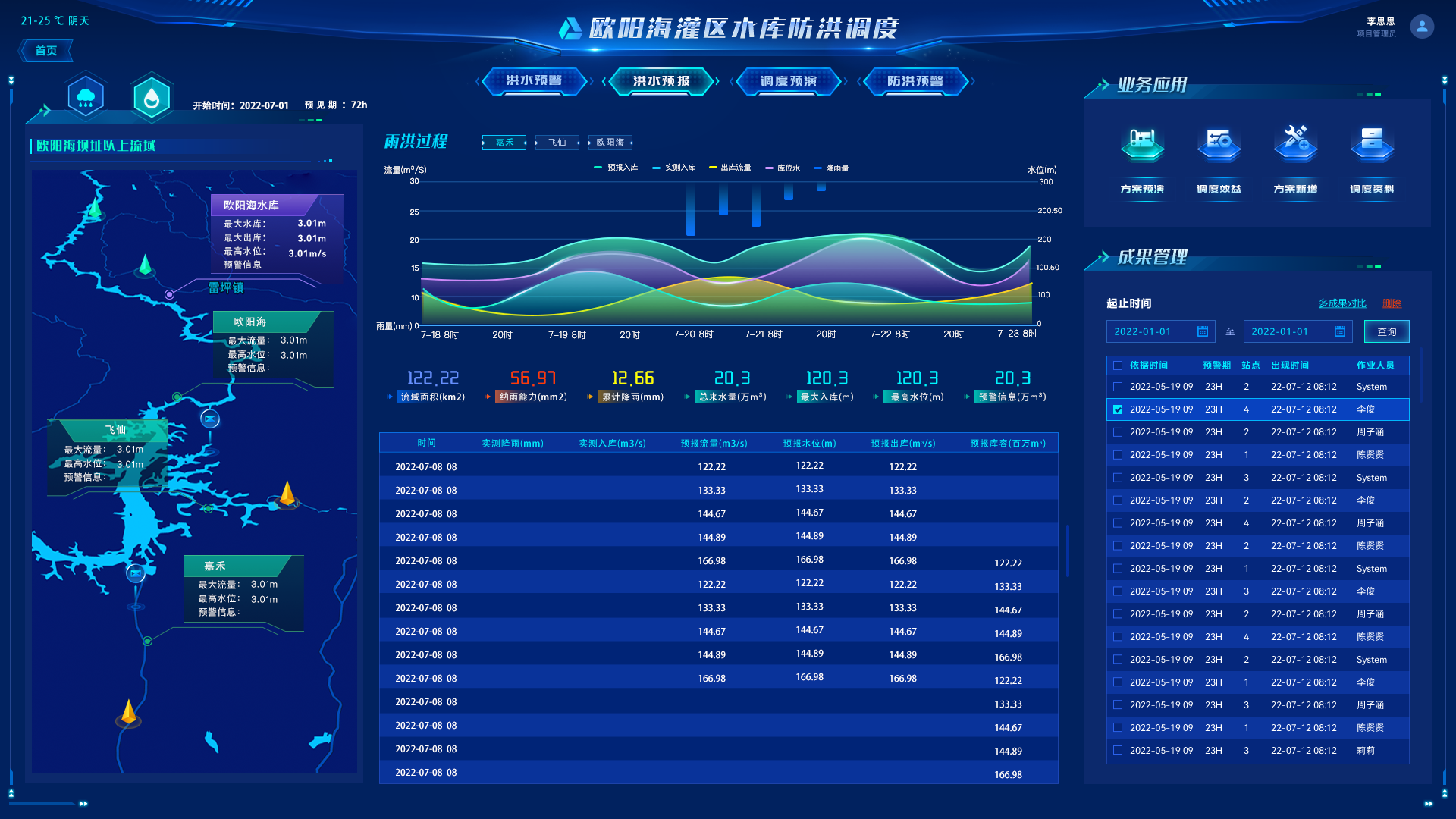Select the 飞仙 station selector
Viewport: 1456px width, 819px height.
[x=557, y=143]
